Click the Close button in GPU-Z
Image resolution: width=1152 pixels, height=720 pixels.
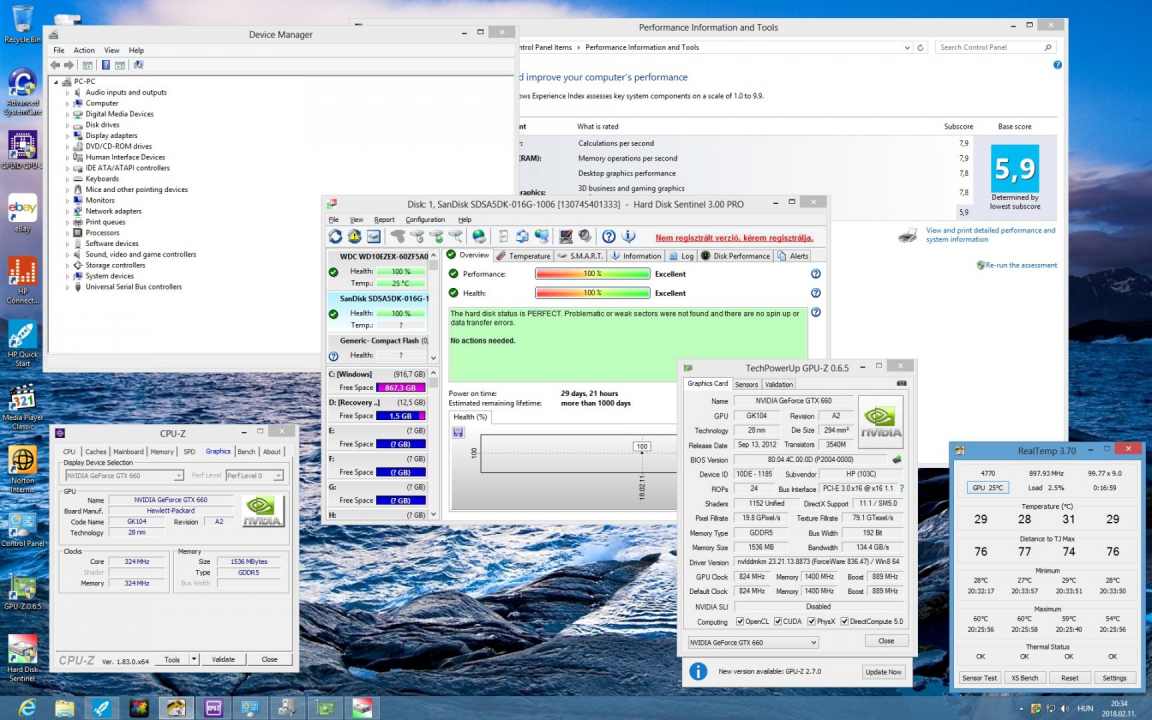(886, 641)
